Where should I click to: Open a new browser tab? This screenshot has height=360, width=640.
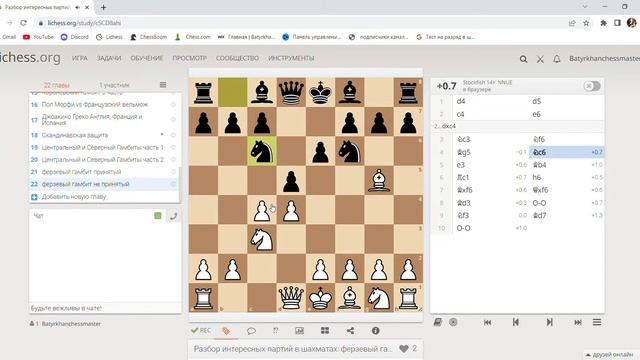[103, 7]
